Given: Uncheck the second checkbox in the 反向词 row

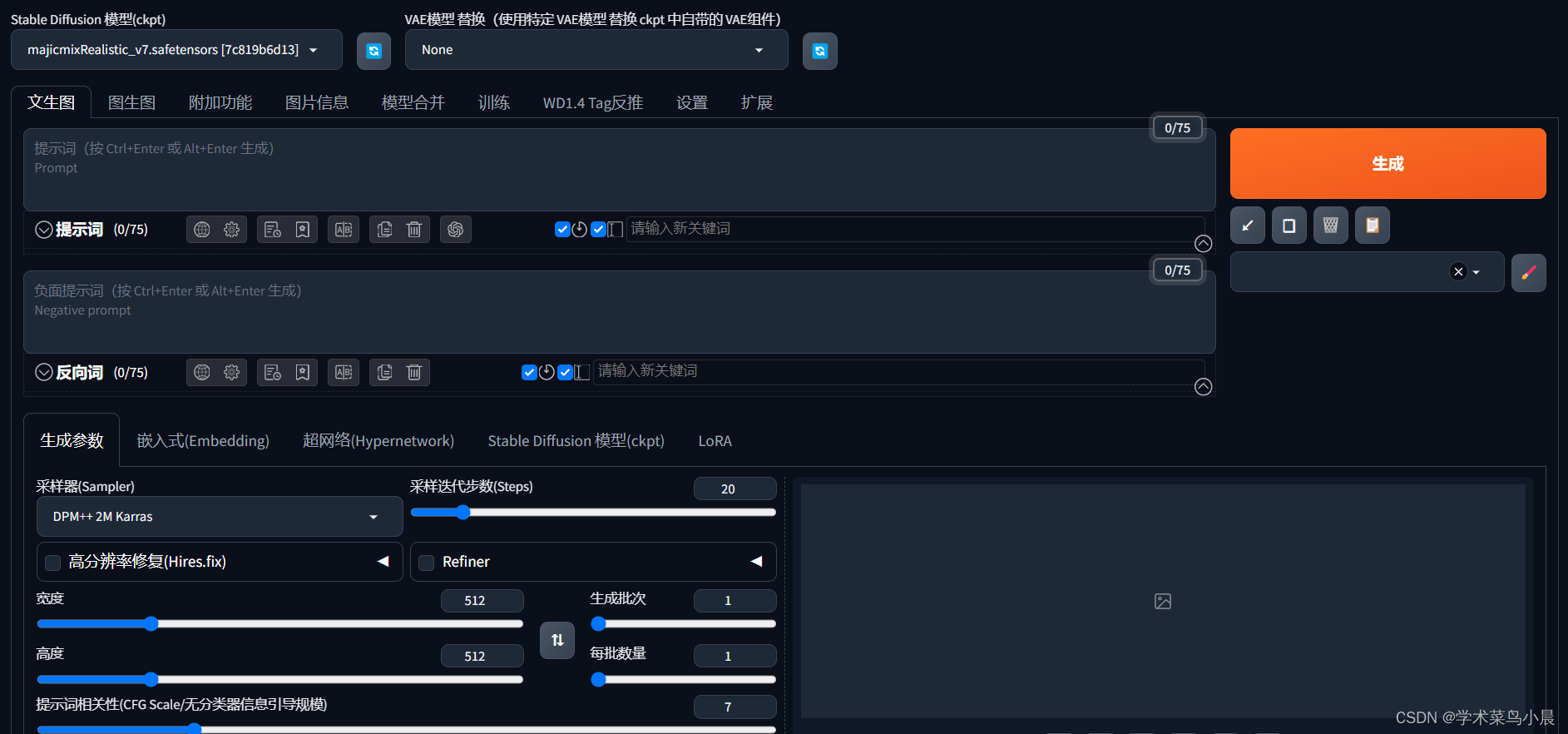Looking at the screenshot, I should (565, 372).
